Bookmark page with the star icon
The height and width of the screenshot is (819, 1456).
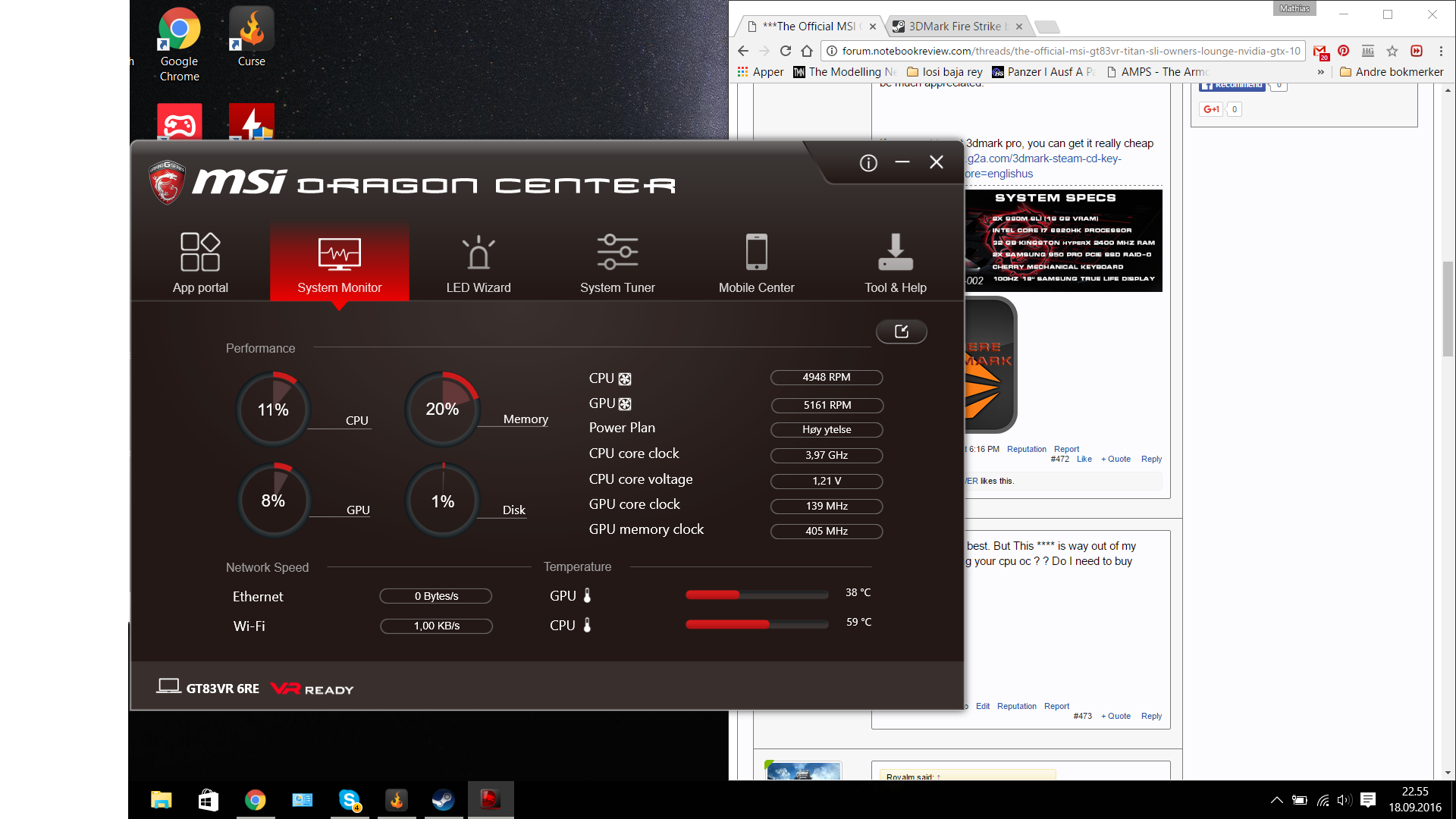pos(1392,51)
